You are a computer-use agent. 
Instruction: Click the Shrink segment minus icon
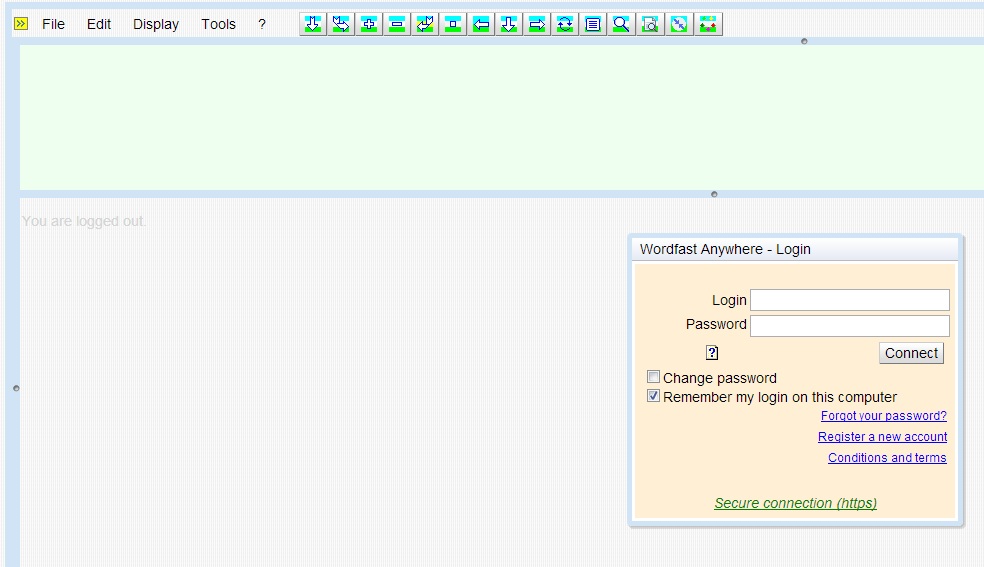pos(397,24)
